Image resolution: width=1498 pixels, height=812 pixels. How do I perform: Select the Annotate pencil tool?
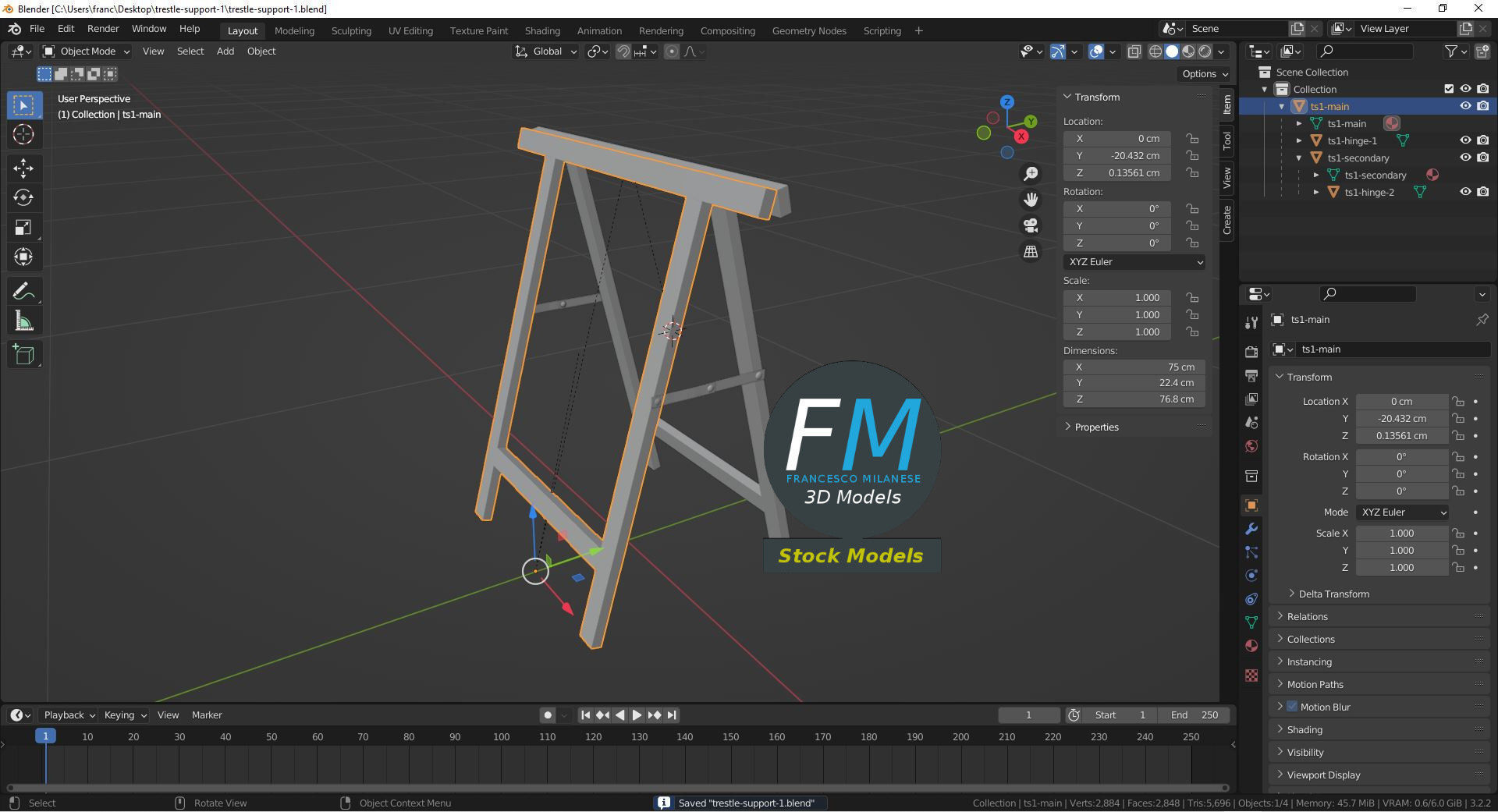(x=23, y=292)
